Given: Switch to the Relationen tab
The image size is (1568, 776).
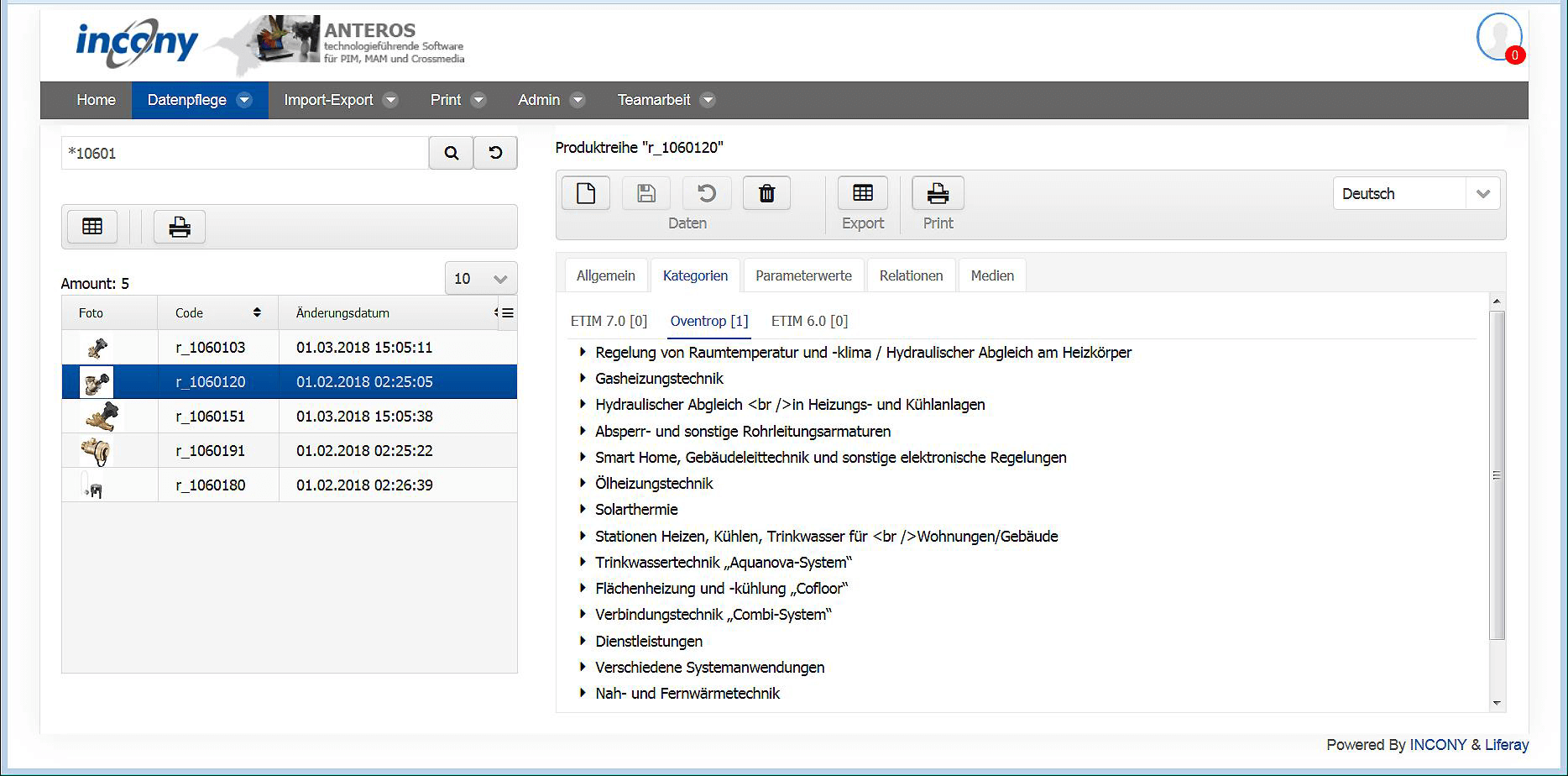Looking at the screenshot, I should click(911, 275).
